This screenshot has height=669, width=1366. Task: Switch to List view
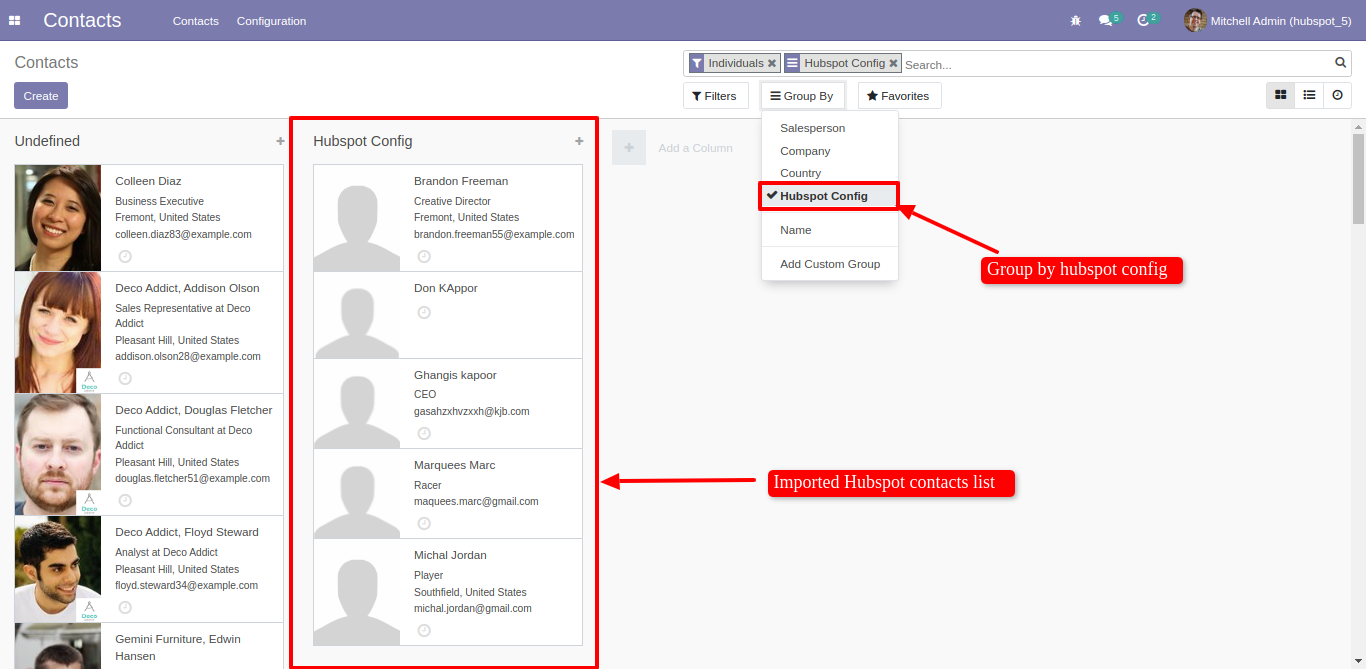[1309, 95]
